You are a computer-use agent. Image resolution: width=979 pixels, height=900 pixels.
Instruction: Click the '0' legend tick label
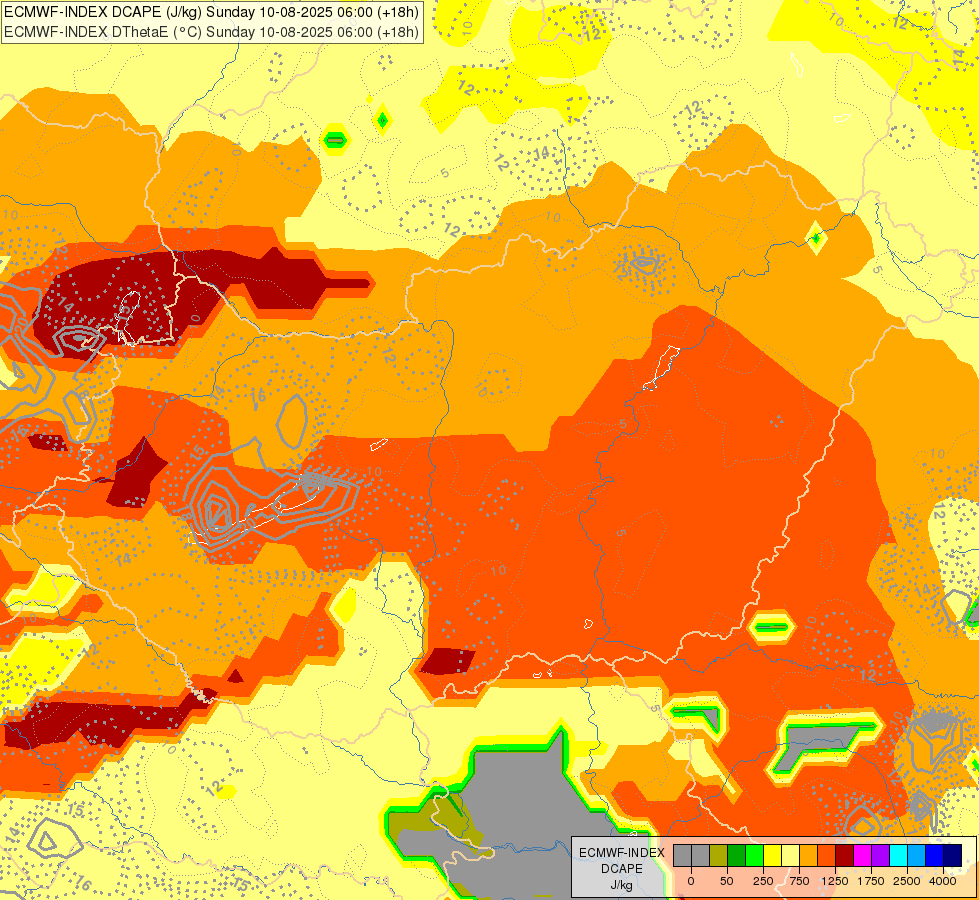pyautogui.click(x=691, y=881)
